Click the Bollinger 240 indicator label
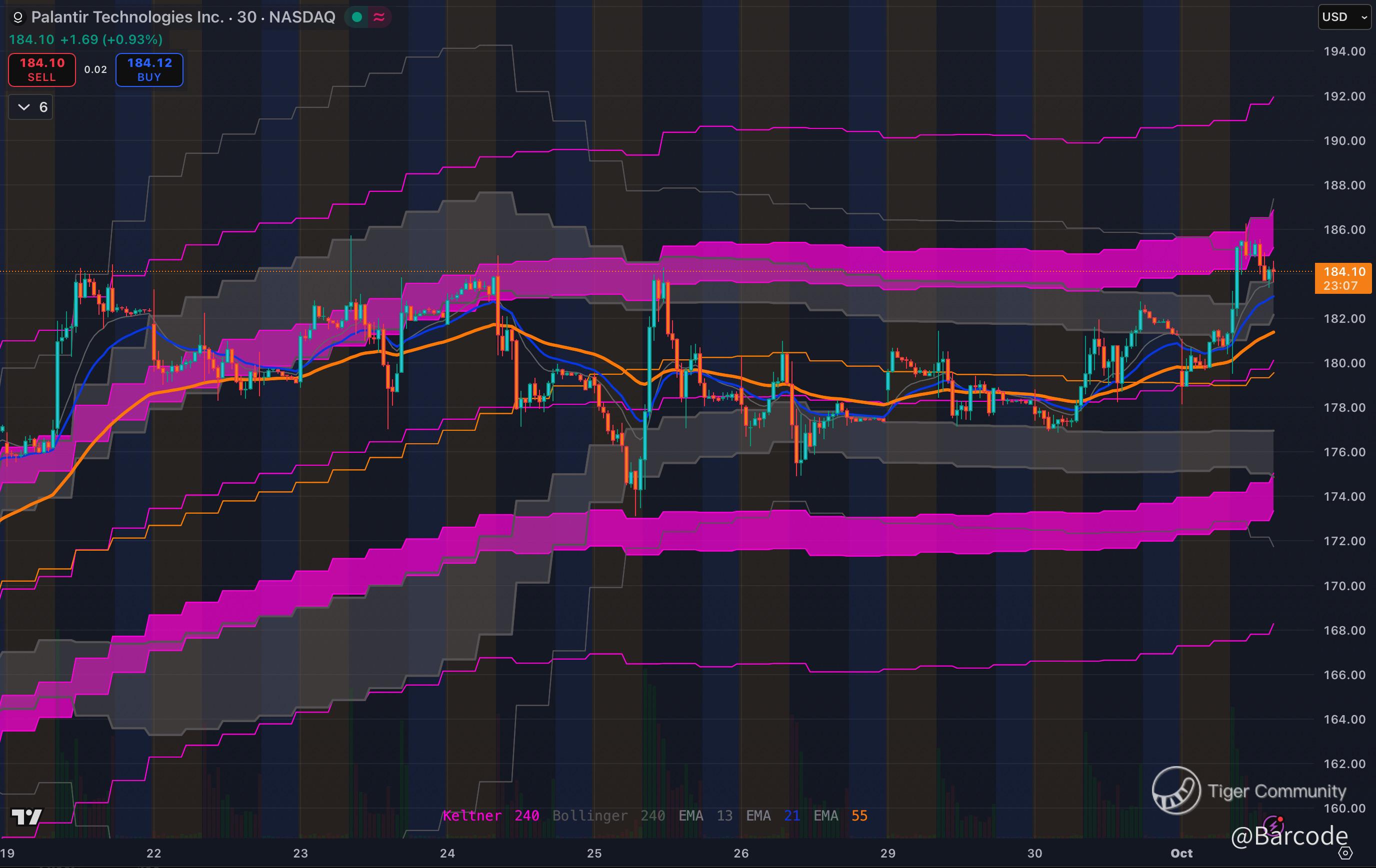The height and width of the screenshot is (868, 1376). click(x=608, y=816)
